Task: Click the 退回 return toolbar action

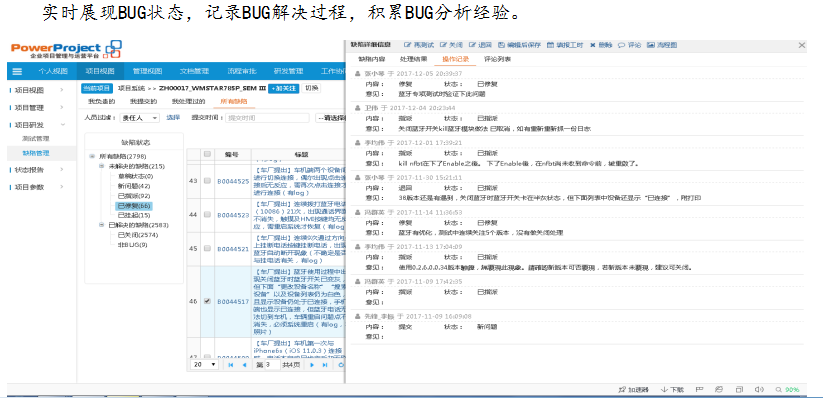Action: tap(480, 46)
